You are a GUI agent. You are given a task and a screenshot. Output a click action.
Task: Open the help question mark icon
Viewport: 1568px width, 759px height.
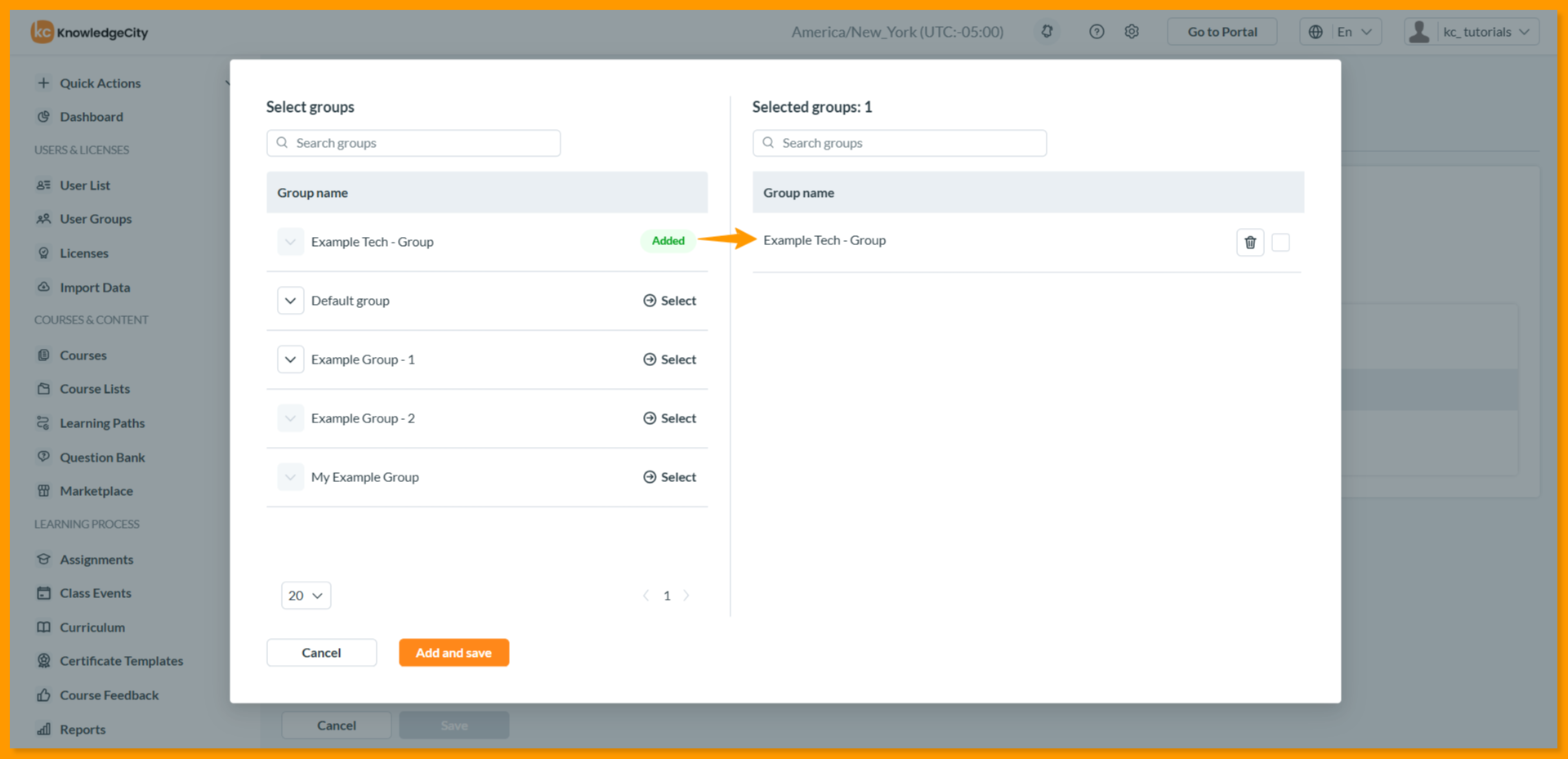[1097, 32]
